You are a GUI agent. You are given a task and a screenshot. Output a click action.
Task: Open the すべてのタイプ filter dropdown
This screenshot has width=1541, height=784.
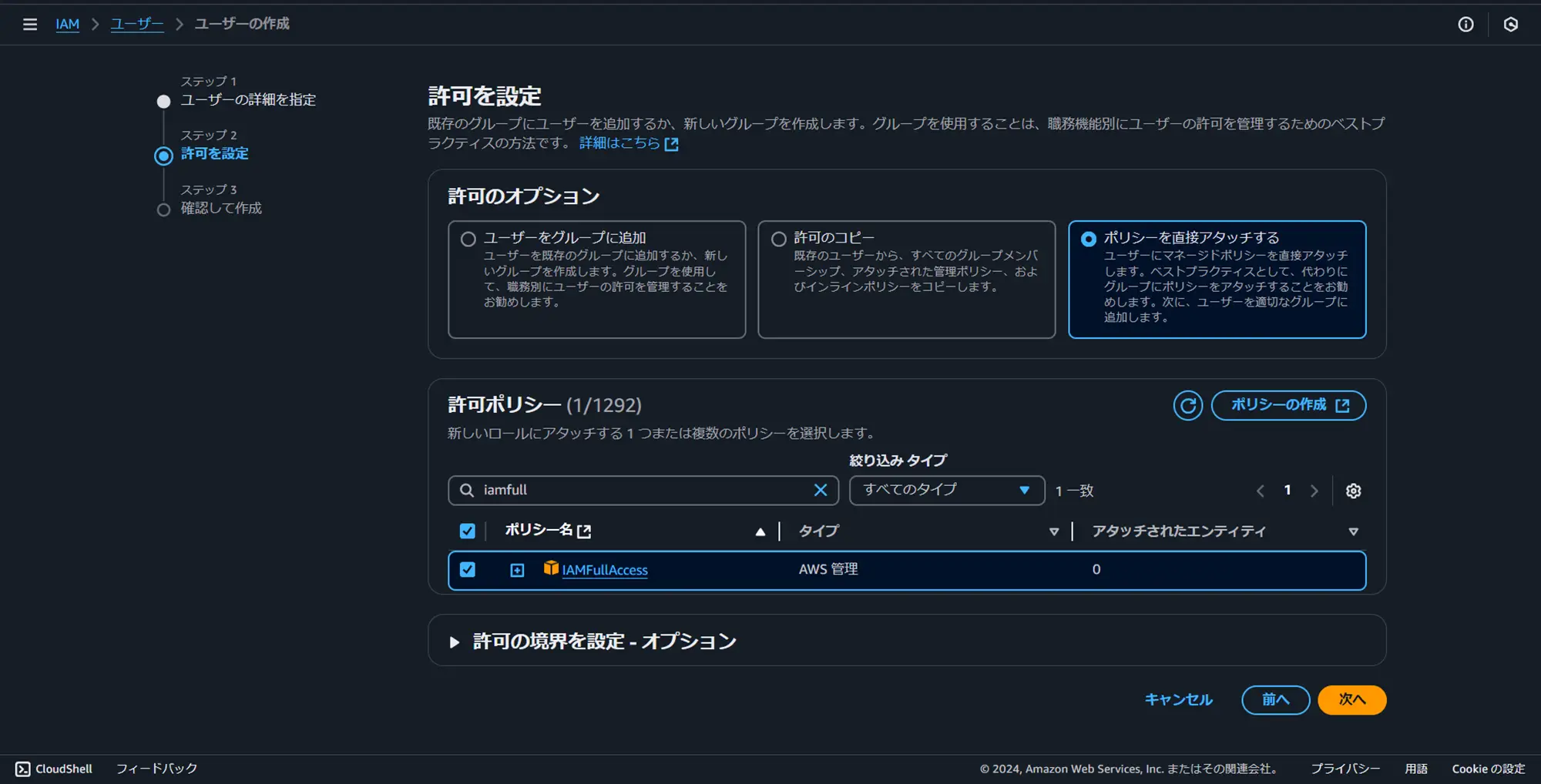click(x=947, y=490)
